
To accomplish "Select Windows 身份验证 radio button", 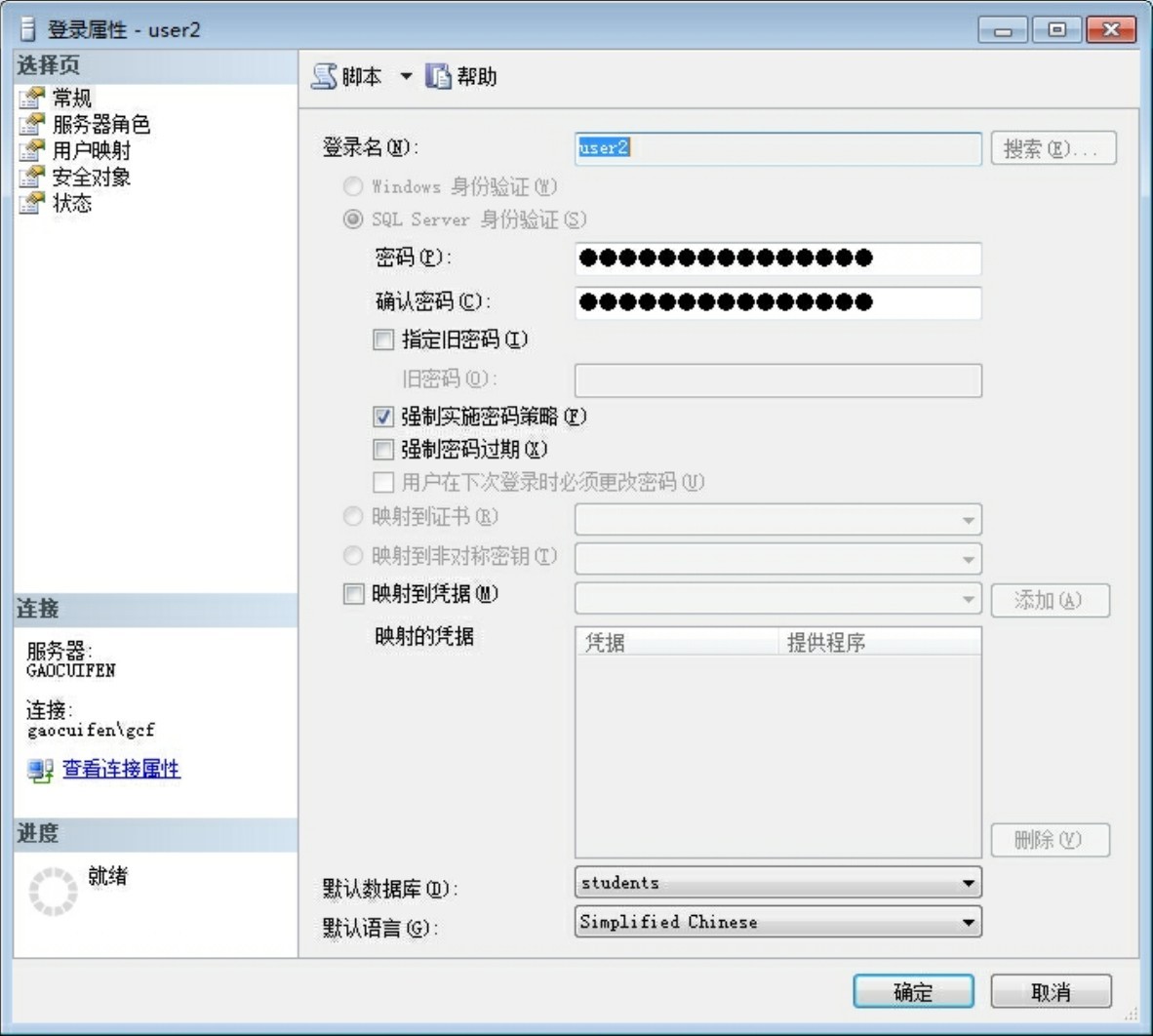I will 353,186.
